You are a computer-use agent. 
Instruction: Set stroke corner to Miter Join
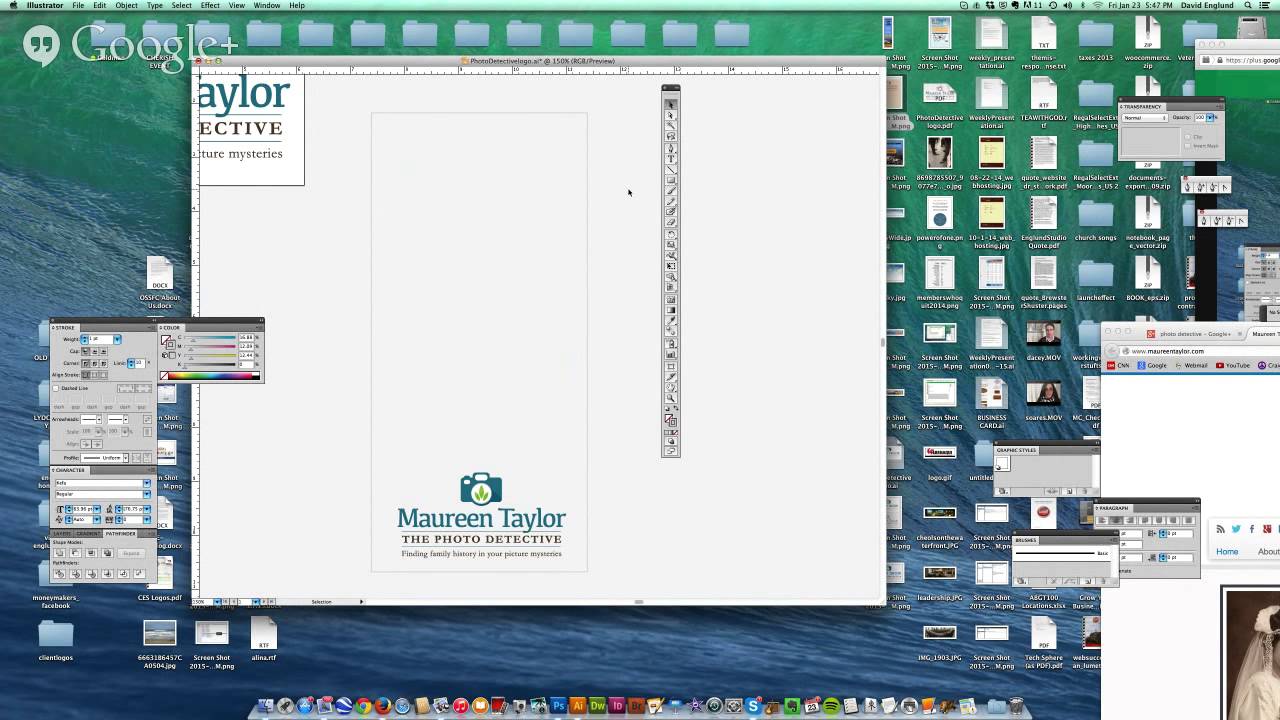85,363
